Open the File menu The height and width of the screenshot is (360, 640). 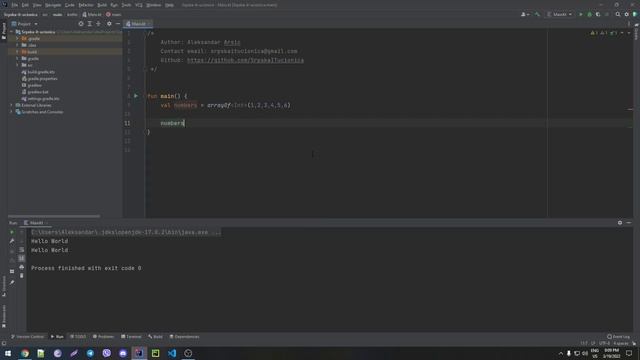[x=15, y=5]
